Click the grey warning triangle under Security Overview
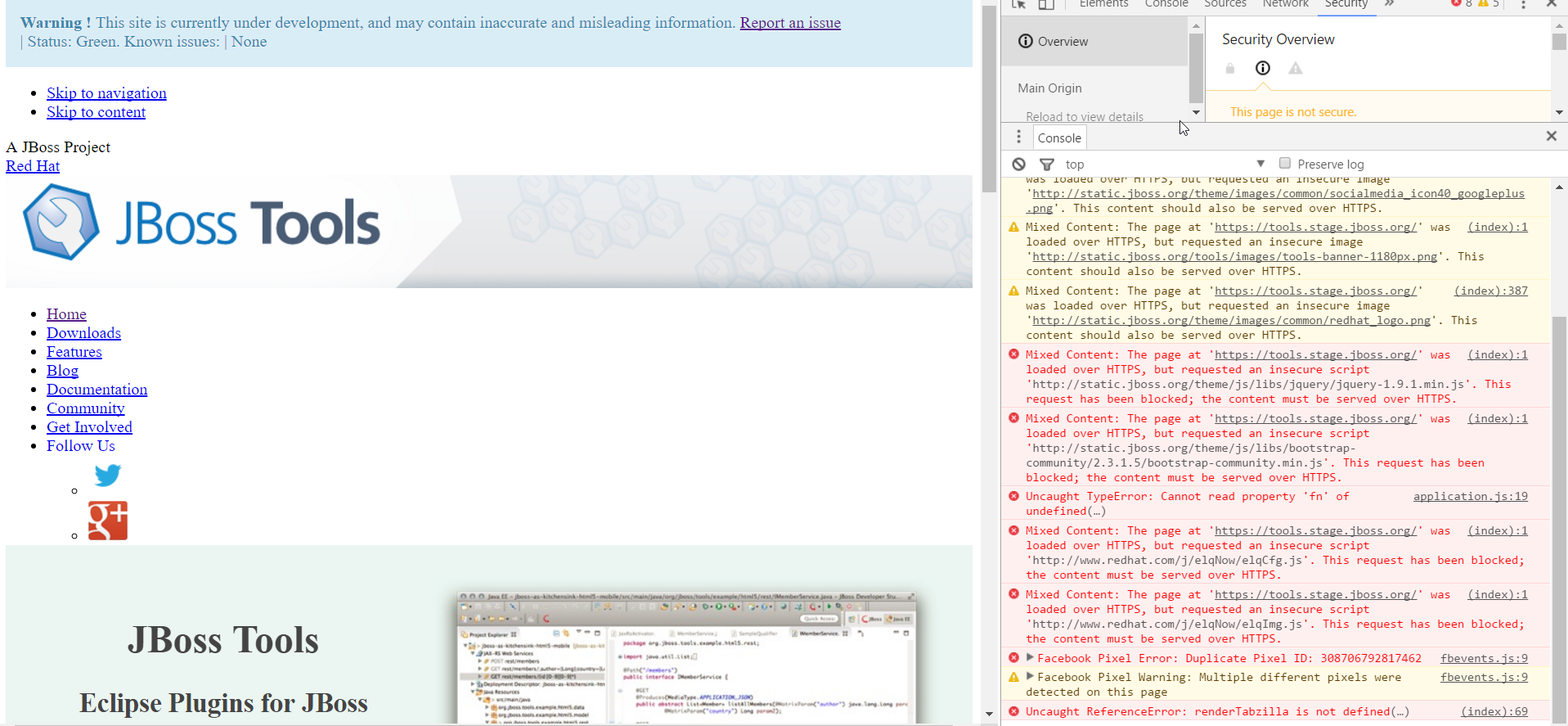The width and height of the screenshot is (1568, 726). (1296, 69)
